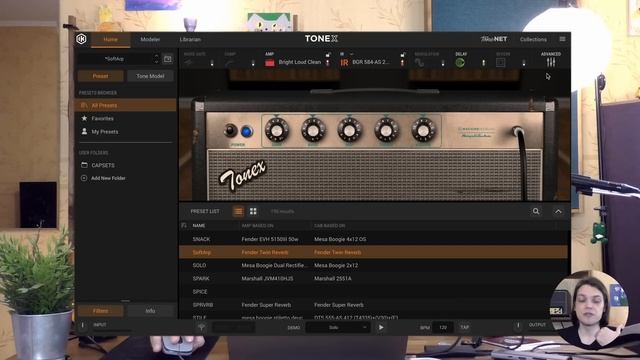Toggle the amp Power switch

231,131
